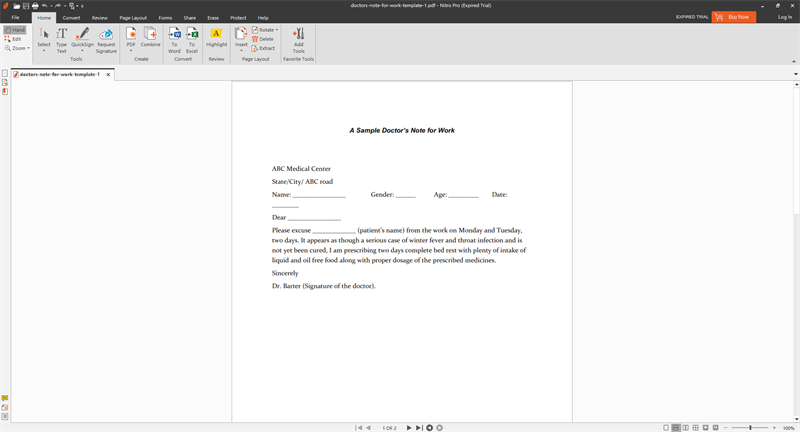Go to the next page button
Image resolution: width=800 pixels, height=432 pixels.
[409, 428]
